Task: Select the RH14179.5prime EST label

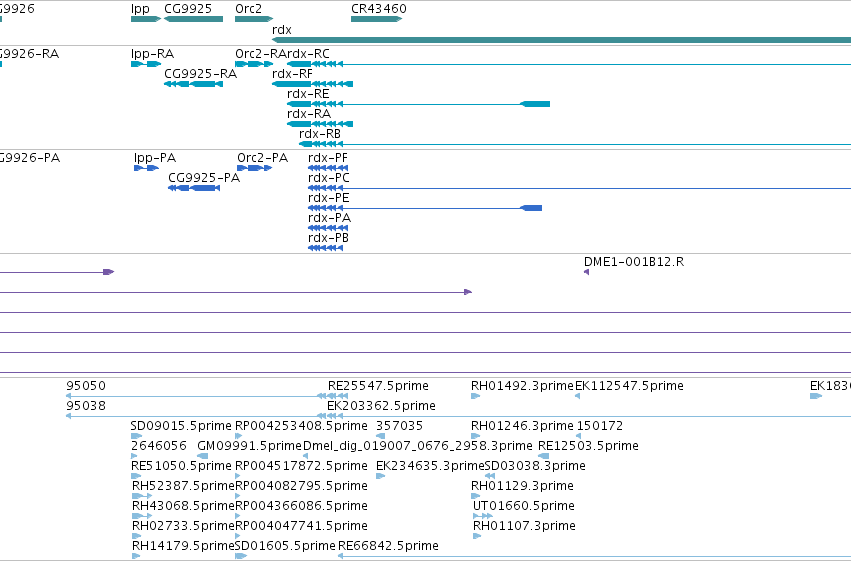Action: (183, 546)
